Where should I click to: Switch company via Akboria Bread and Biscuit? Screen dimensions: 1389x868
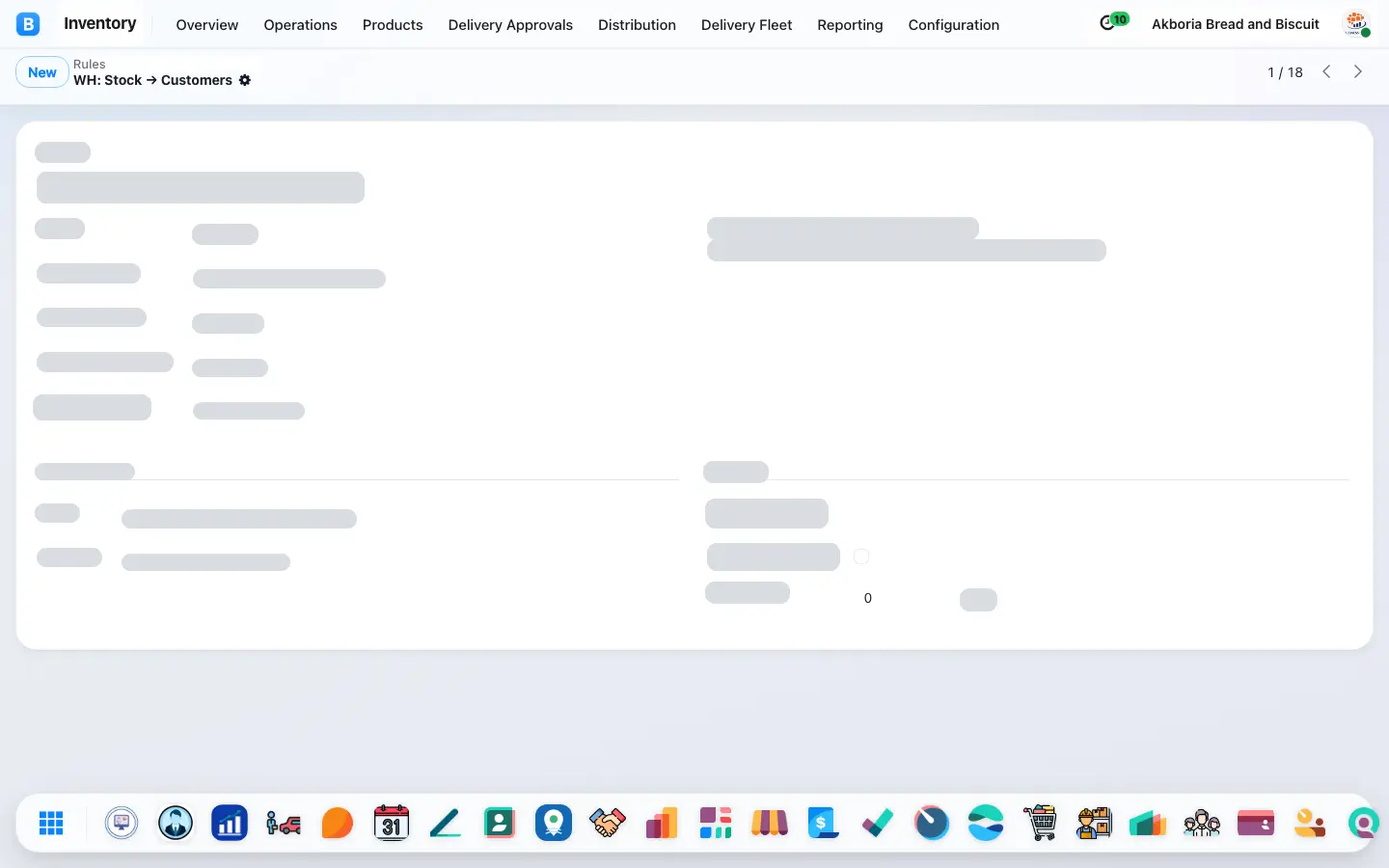click(1236, 24)
